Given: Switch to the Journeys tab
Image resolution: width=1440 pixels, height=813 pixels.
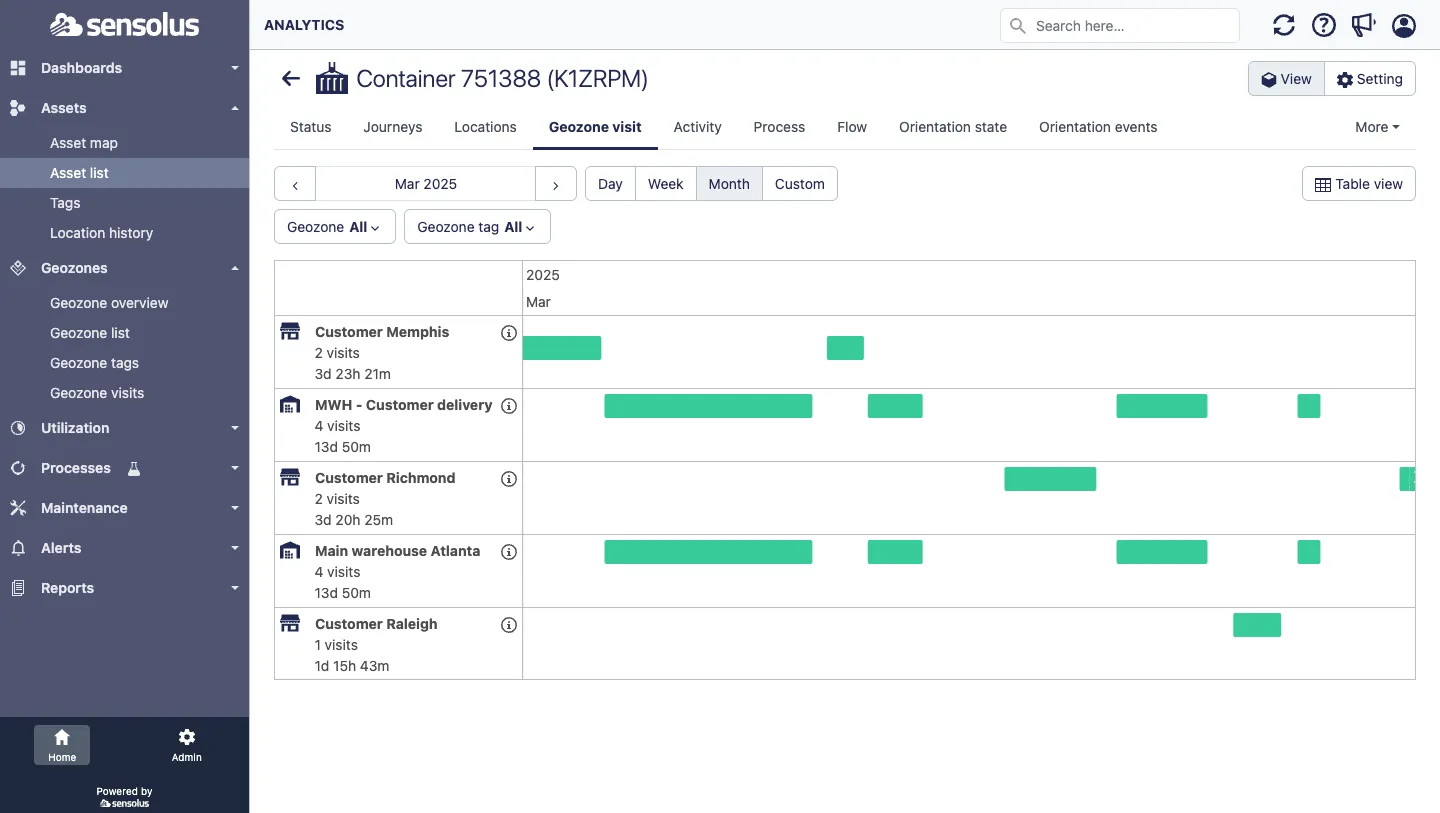Looking at the screenshot, I should pos(393,127).
